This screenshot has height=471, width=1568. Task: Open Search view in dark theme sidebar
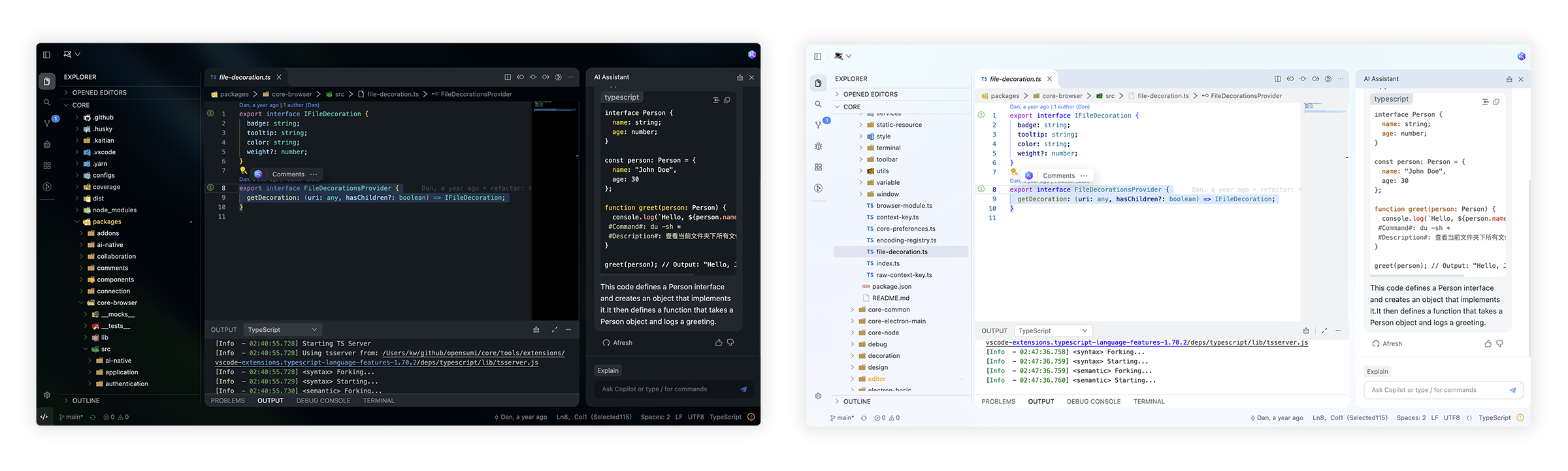47,103
